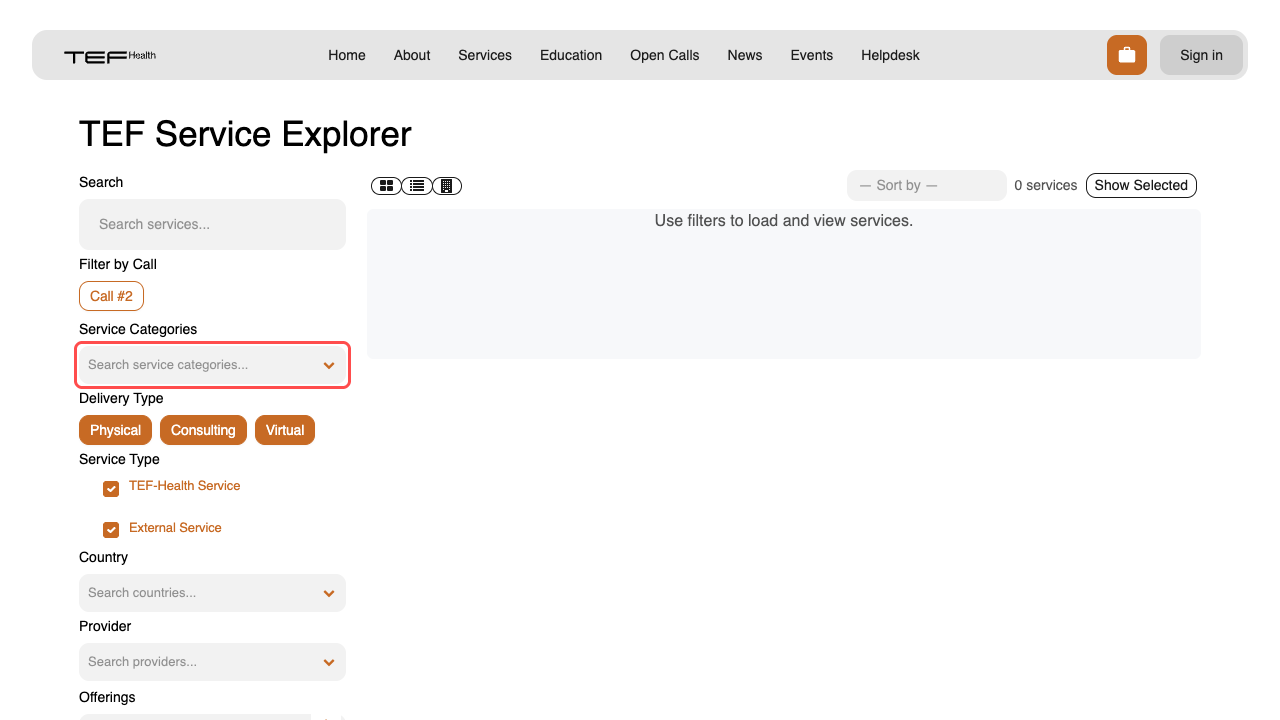The width and height of the screenshot is (1280, 720).
Task: Open the Sort by dropdown
Action: 926,185
